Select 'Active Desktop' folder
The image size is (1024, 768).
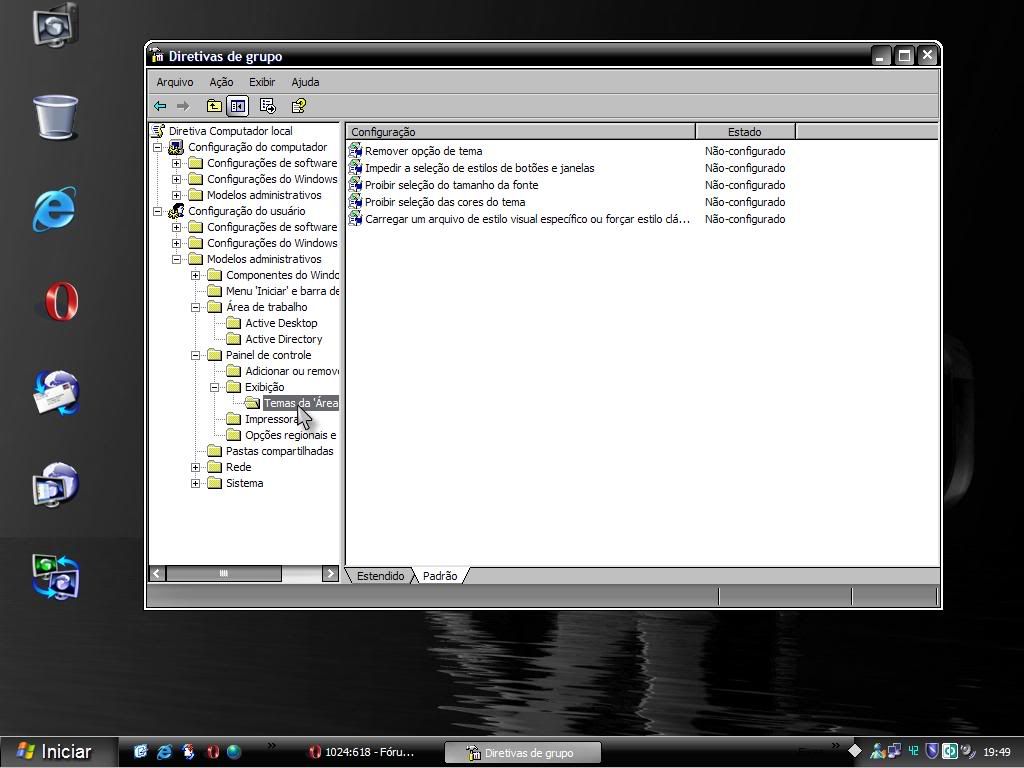281,323
